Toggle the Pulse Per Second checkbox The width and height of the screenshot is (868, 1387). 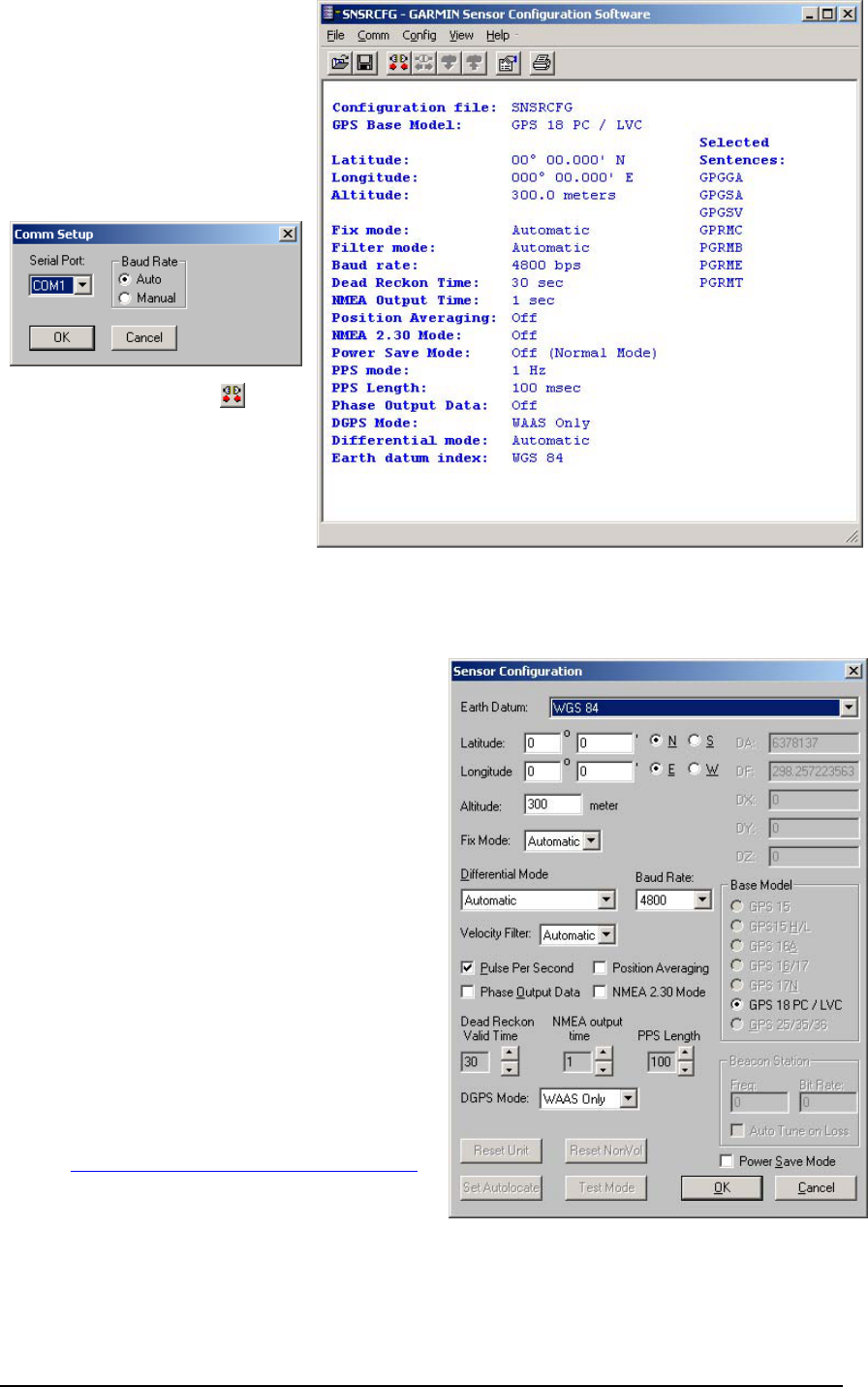pyautogui.click(x=468, y=967)
